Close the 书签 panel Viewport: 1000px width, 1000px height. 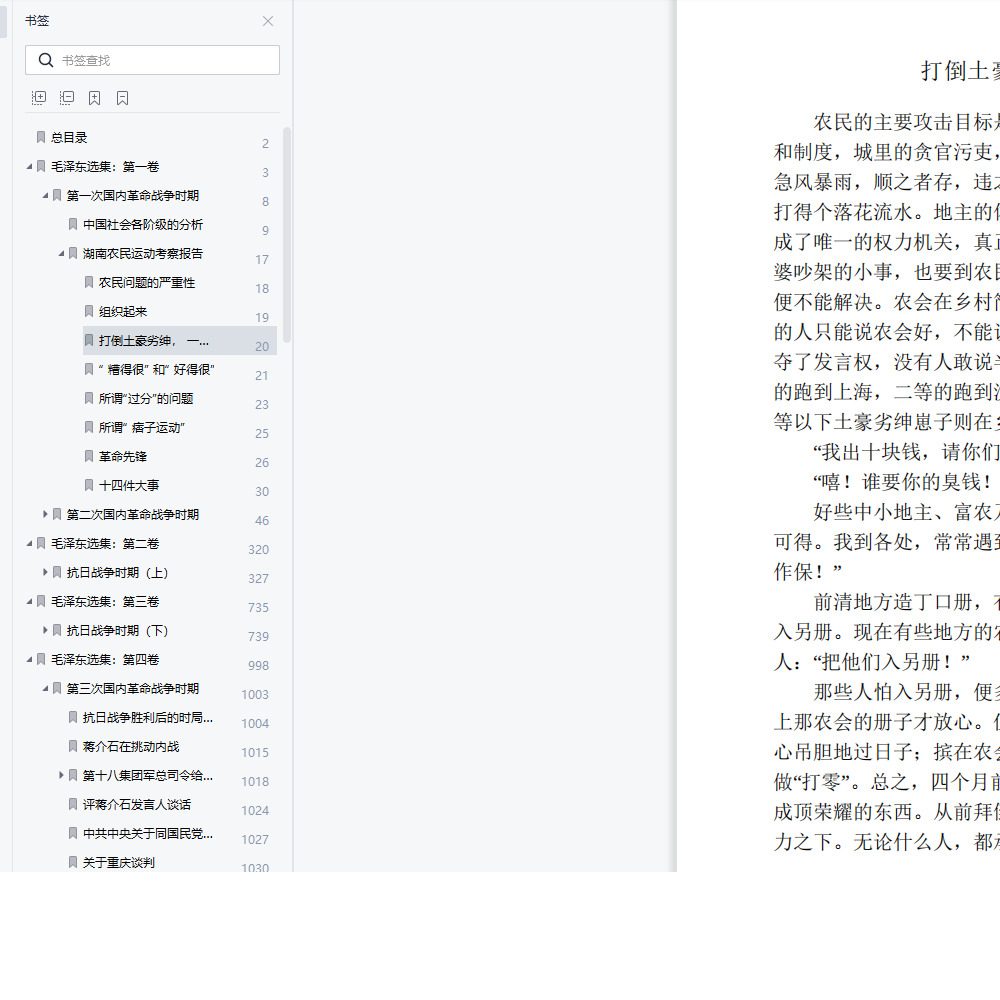(x=267, y=21)
